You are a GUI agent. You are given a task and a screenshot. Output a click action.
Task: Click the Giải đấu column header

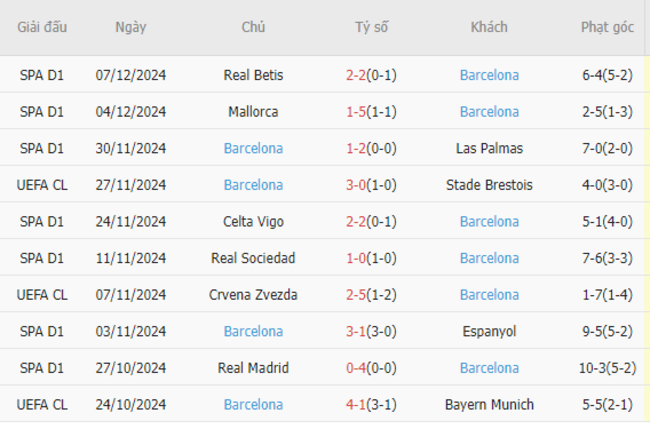pyautogui.click(x=42, y=27)
